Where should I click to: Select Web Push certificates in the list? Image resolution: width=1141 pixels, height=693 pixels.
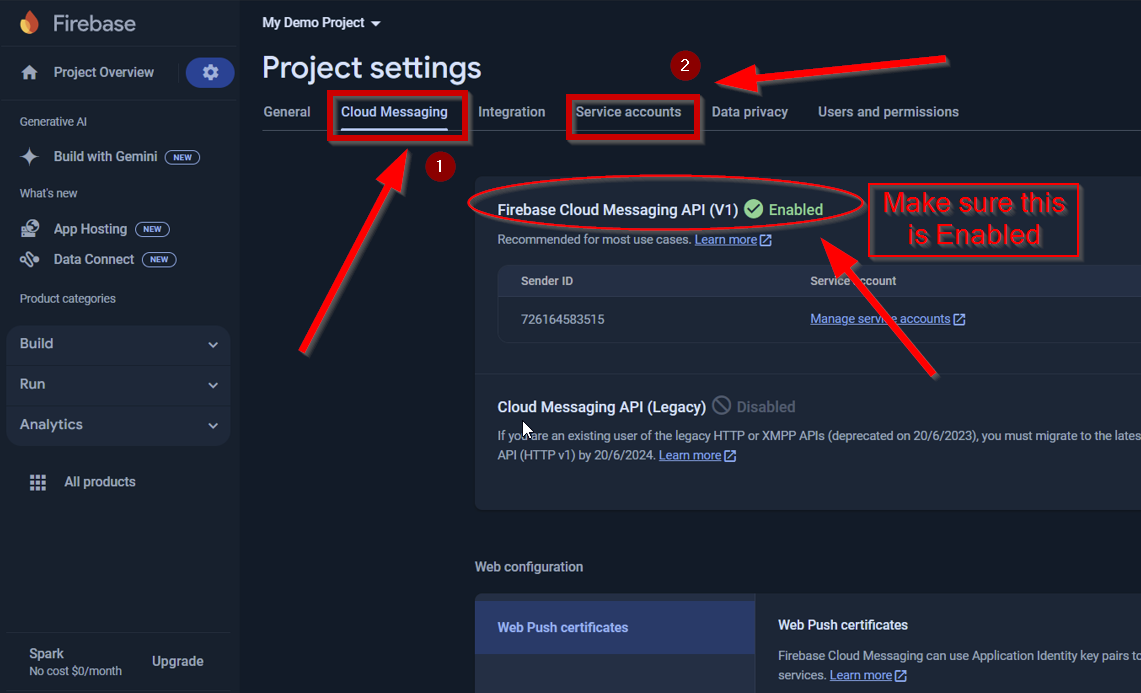coord(563,628)
